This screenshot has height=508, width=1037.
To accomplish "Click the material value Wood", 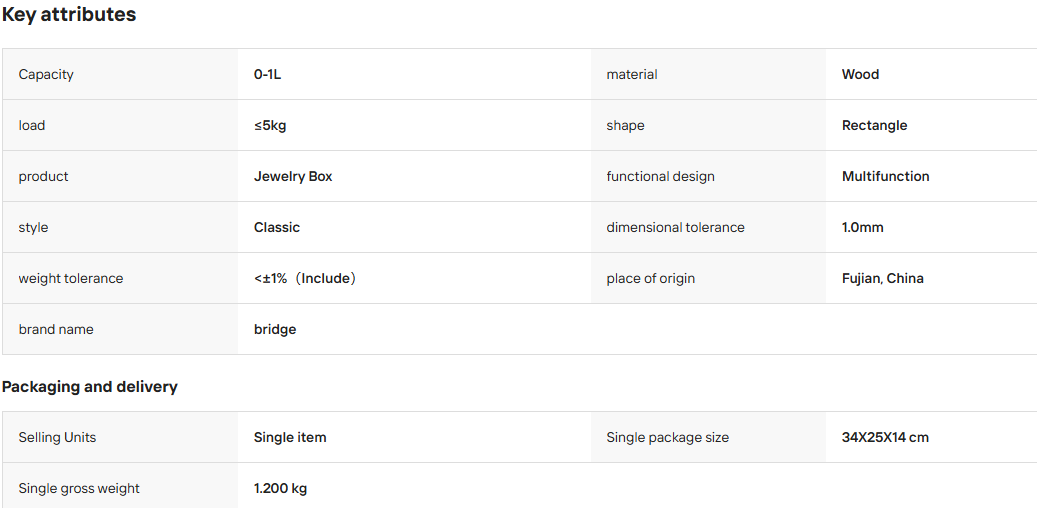I will coord(860,74).
